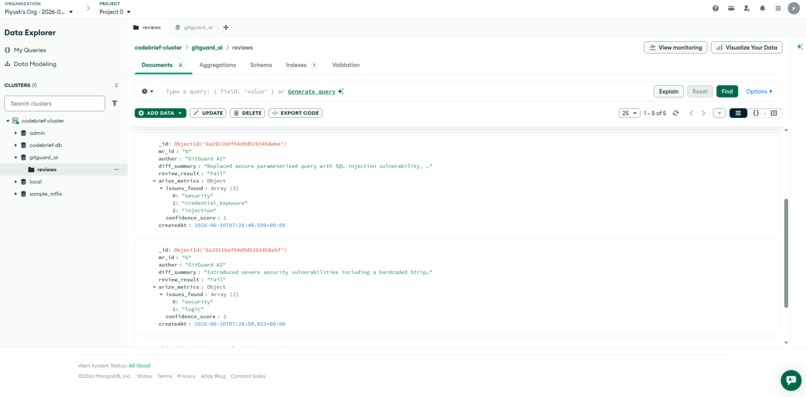Screen dimensions: 806x397
Task: Open the reviews collection ellipsis menu
Action: pos(116,170)
